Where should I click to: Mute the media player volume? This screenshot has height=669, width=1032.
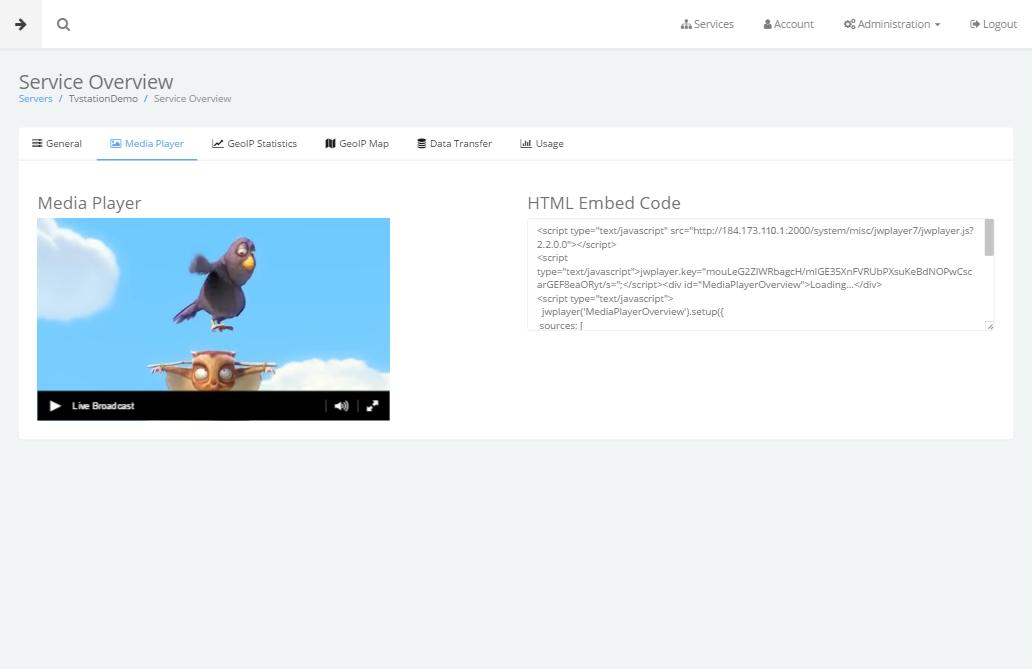[x=342, y=406]
